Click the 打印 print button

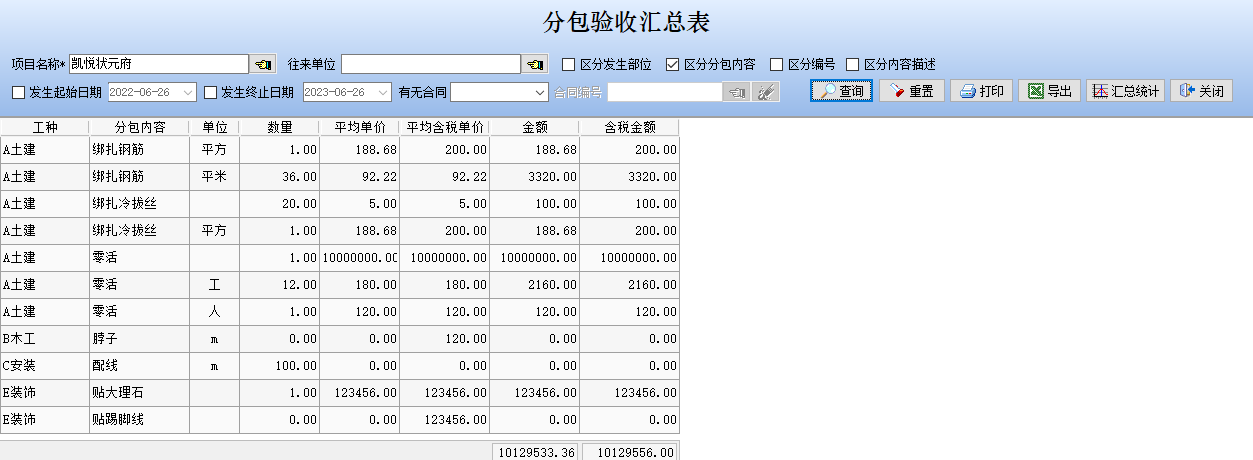coord(981,91)
